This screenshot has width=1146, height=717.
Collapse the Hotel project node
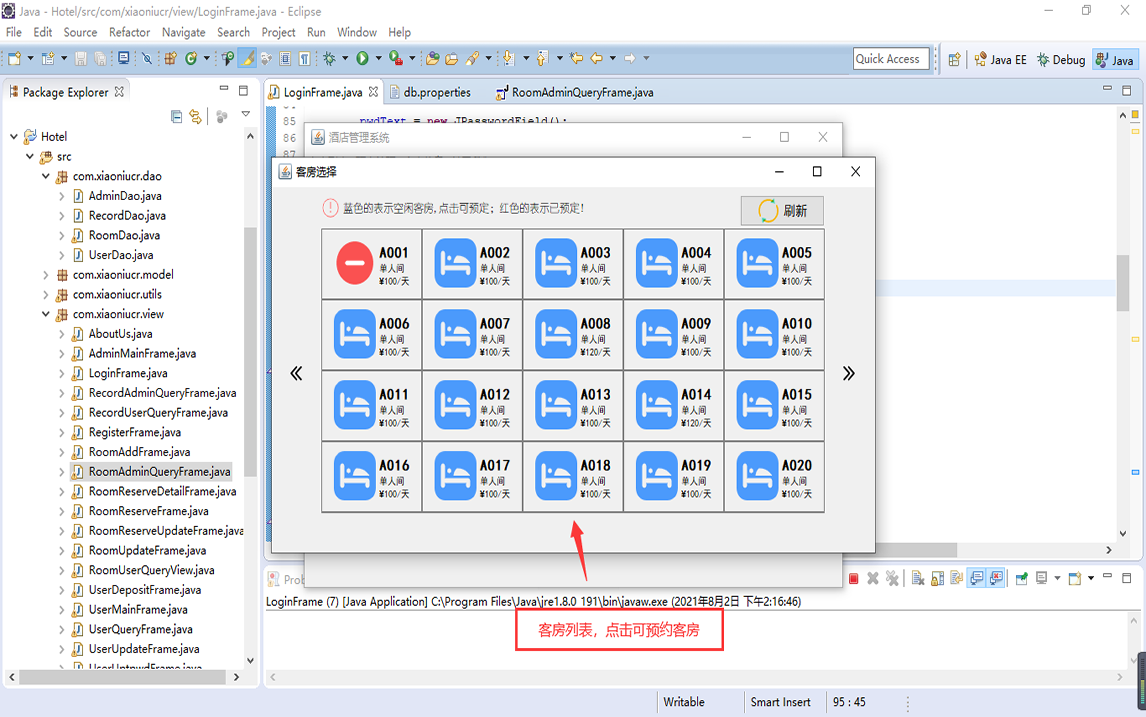point(14,137)
